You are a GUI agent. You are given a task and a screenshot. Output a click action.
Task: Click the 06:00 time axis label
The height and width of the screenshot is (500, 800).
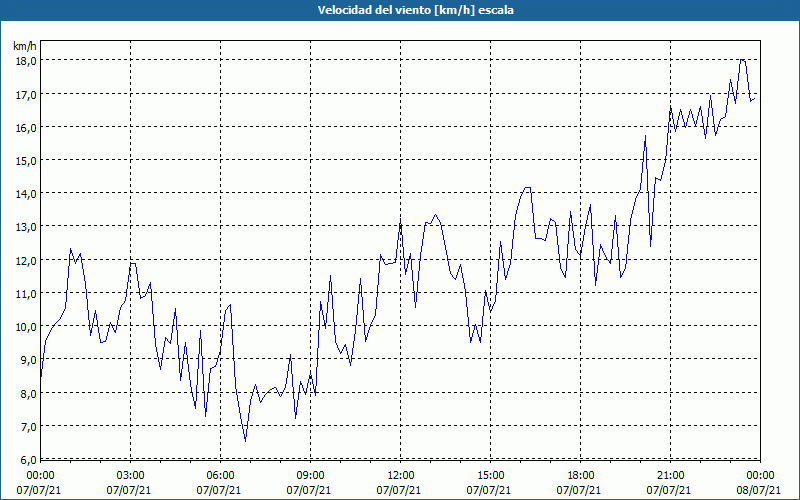click(221, 476)
